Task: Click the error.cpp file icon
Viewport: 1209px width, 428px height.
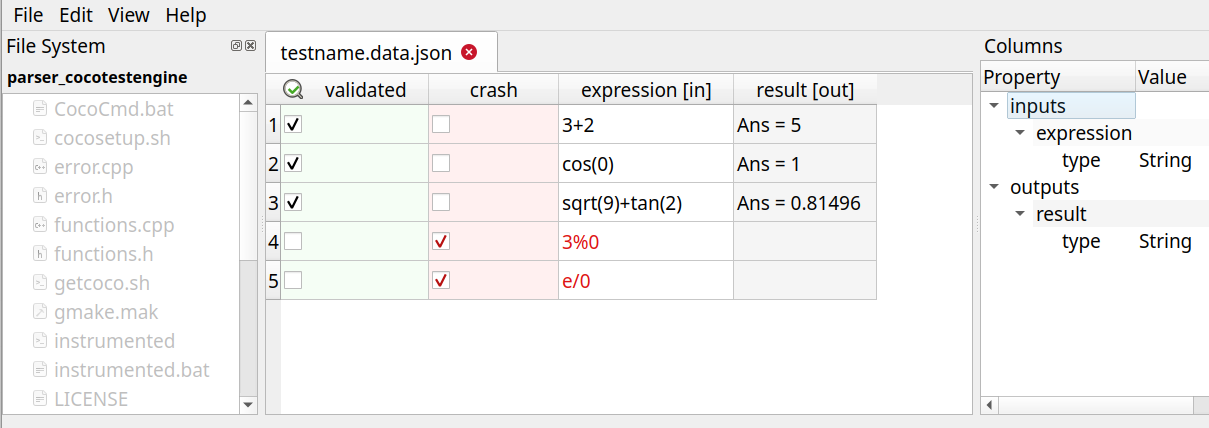Action: [x=41, y=167]
